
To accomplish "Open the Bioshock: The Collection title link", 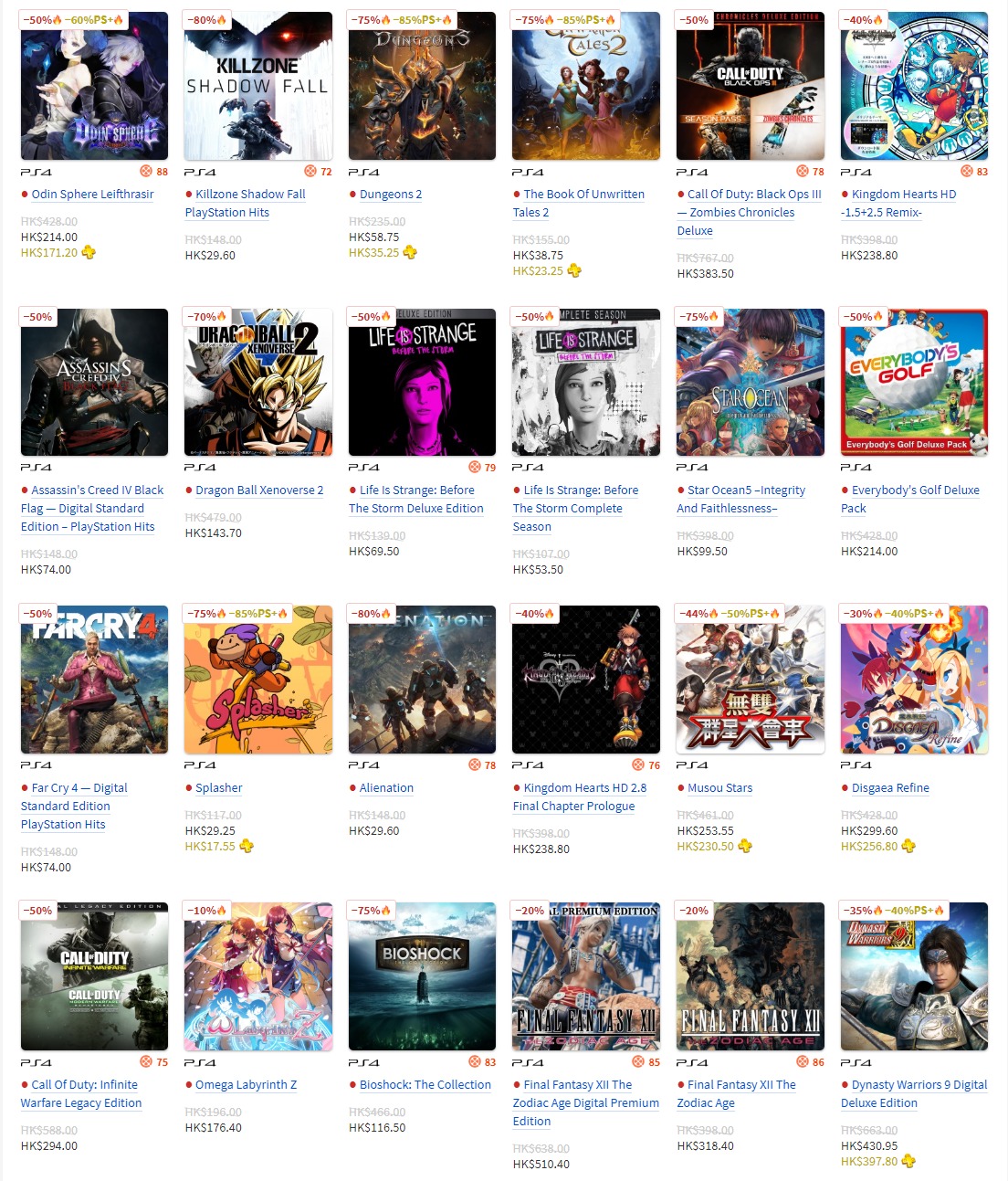I will [425, 1084].
